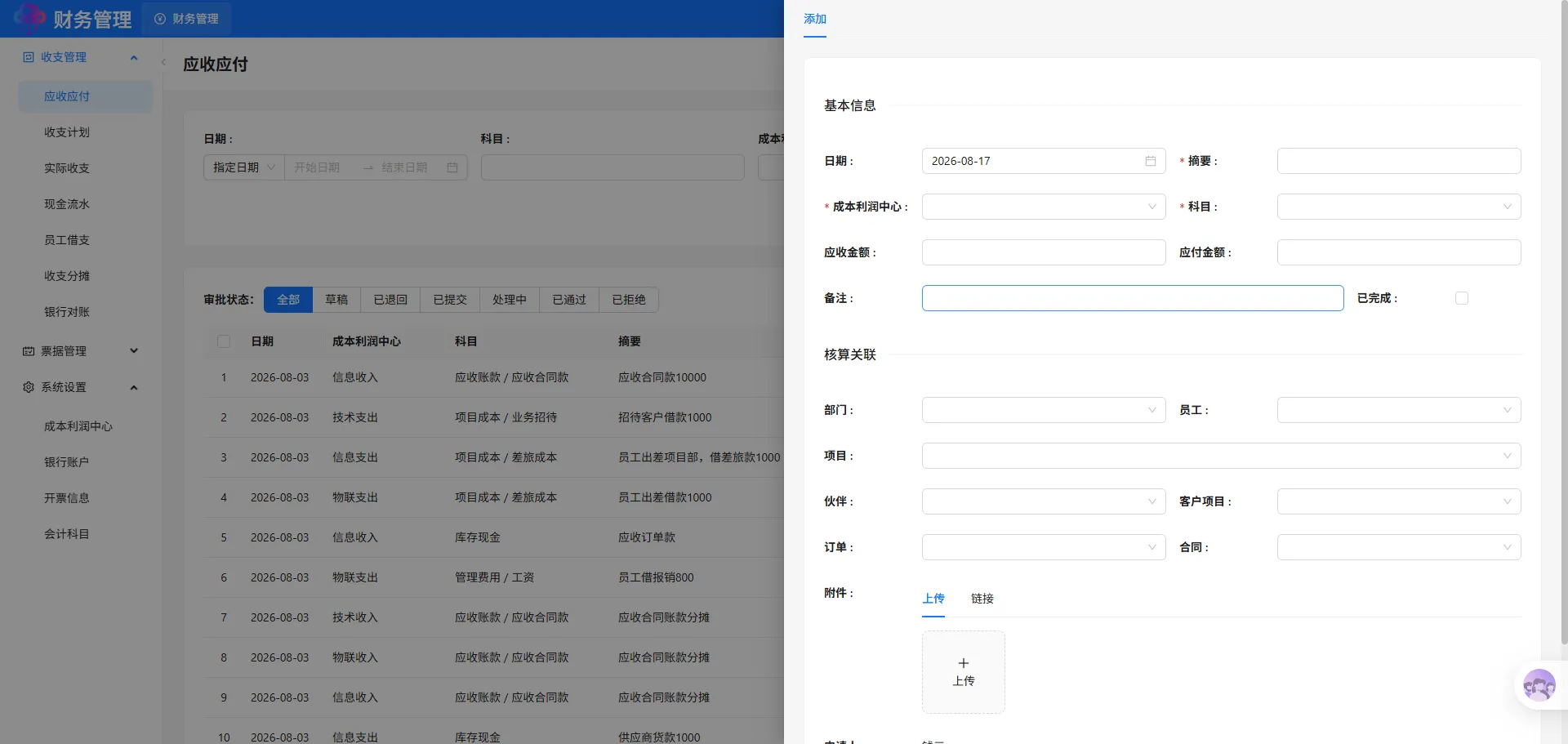Screen dimensions: 1568x744
Task: Filter by 已拒绝 approval status
Action: tap(629, 300)
